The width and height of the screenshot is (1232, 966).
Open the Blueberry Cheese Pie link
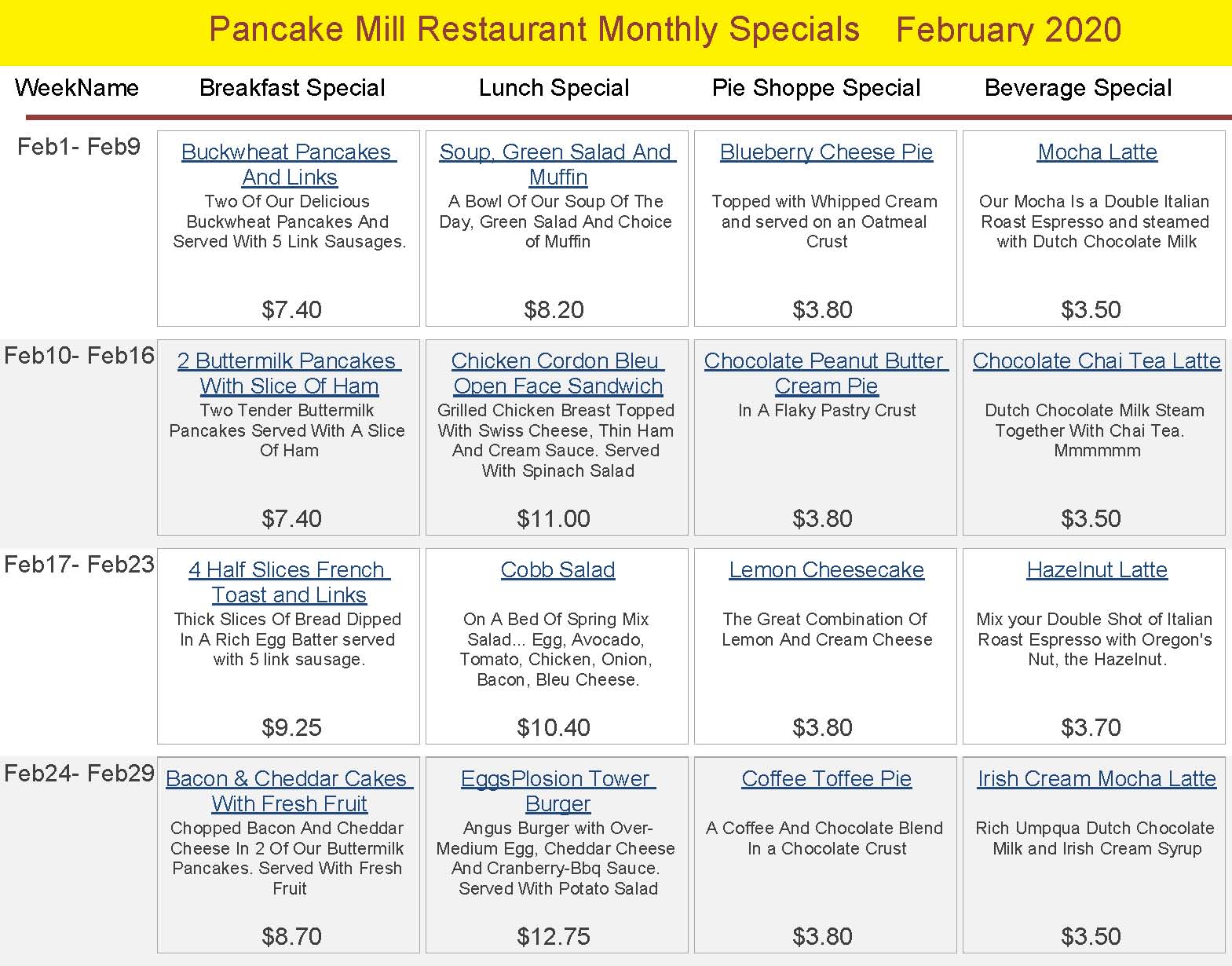[826, 152]
